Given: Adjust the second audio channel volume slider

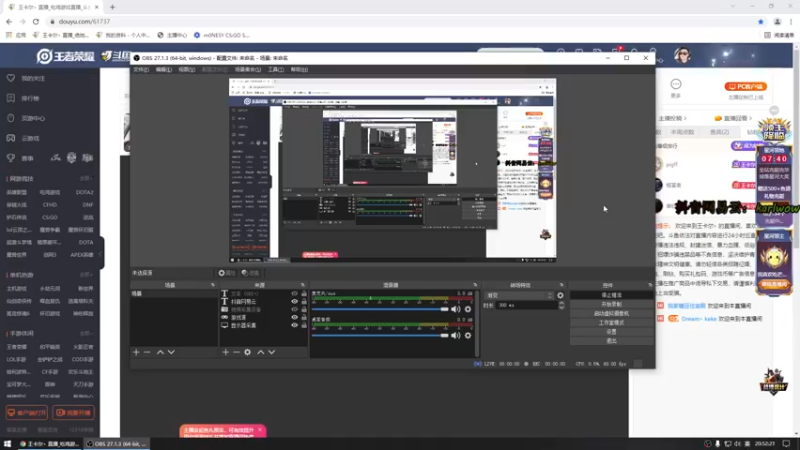Looking at the screenshot, I should tap(380, 335).
